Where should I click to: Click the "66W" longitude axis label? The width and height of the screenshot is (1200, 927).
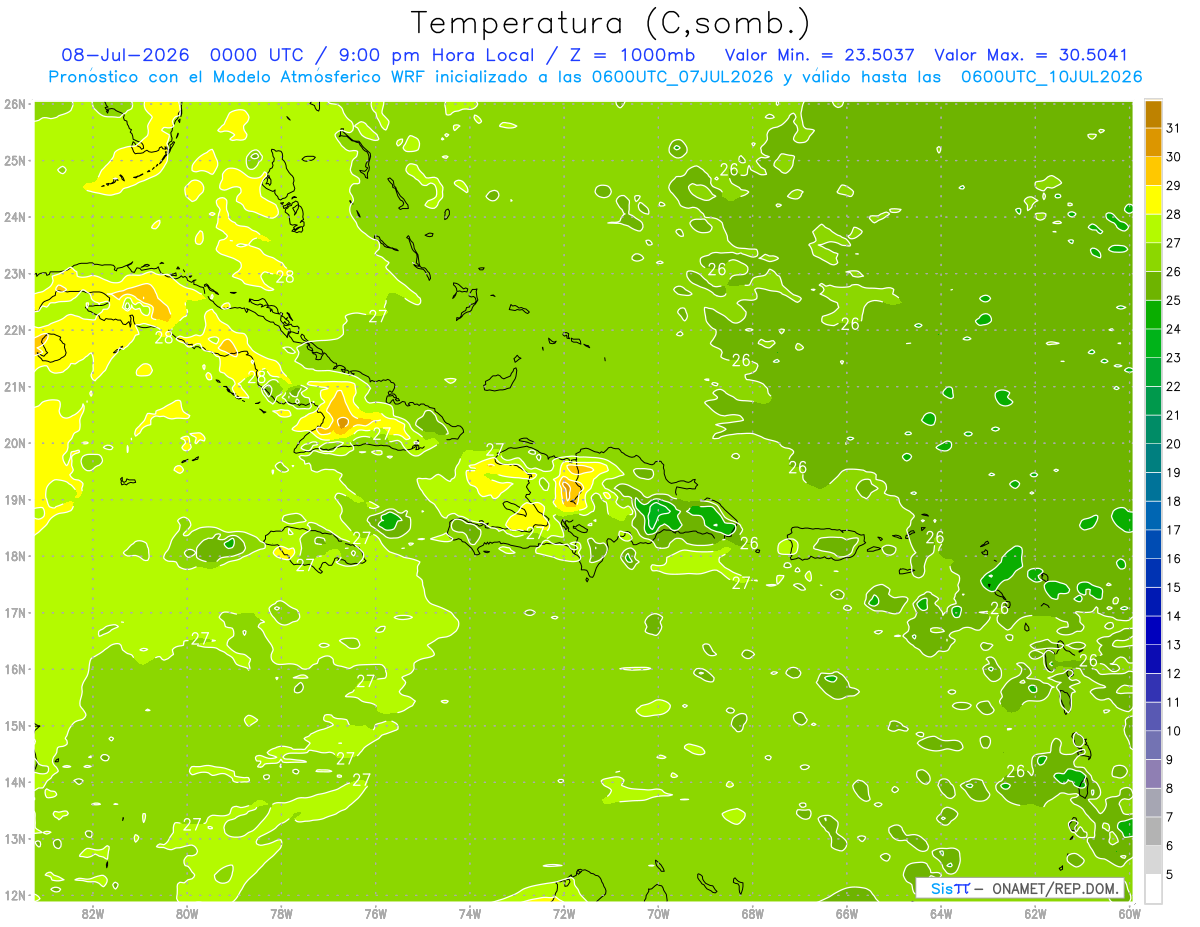pyautogui.click(x=847, y=913)
